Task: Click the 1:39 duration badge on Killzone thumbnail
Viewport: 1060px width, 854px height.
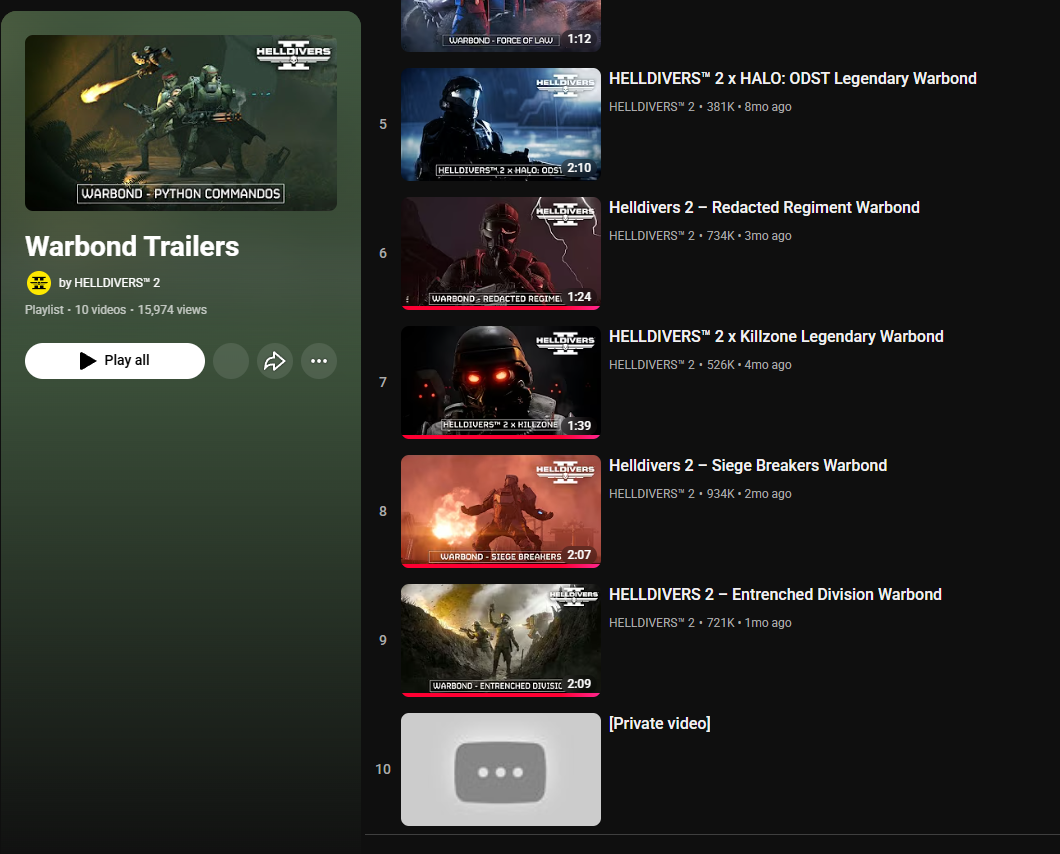Action: [579, 426]
